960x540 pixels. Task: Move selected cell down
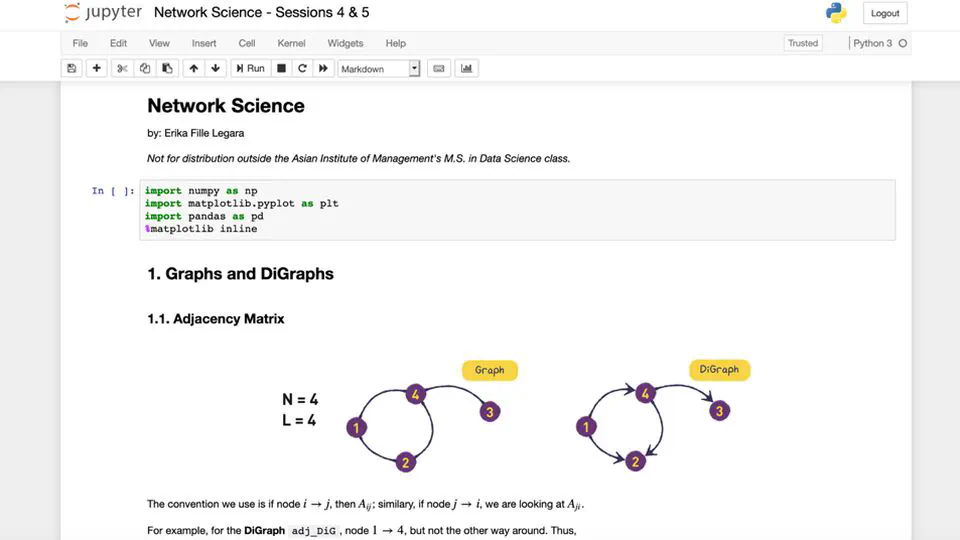(x=215, y=68)
